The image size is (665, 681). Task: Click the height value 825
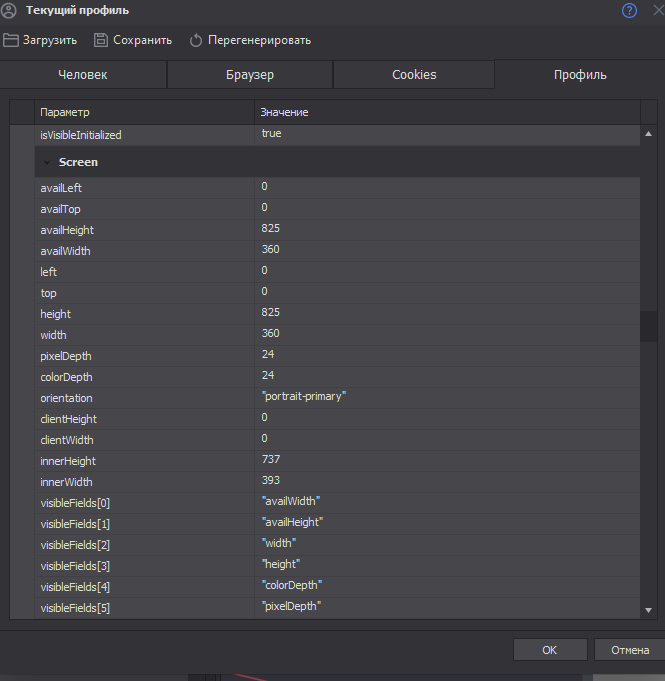click(271, 312)
